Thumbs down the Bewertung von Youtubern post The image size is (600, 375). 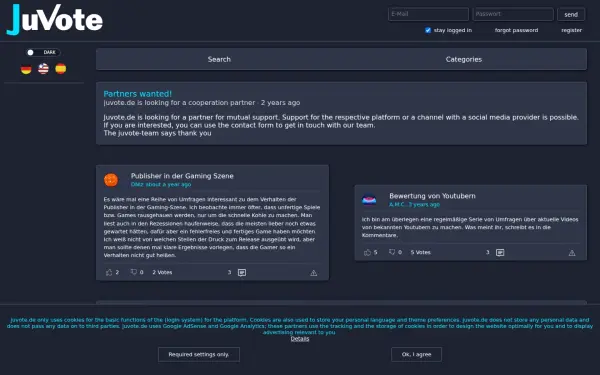pos(392,252)
